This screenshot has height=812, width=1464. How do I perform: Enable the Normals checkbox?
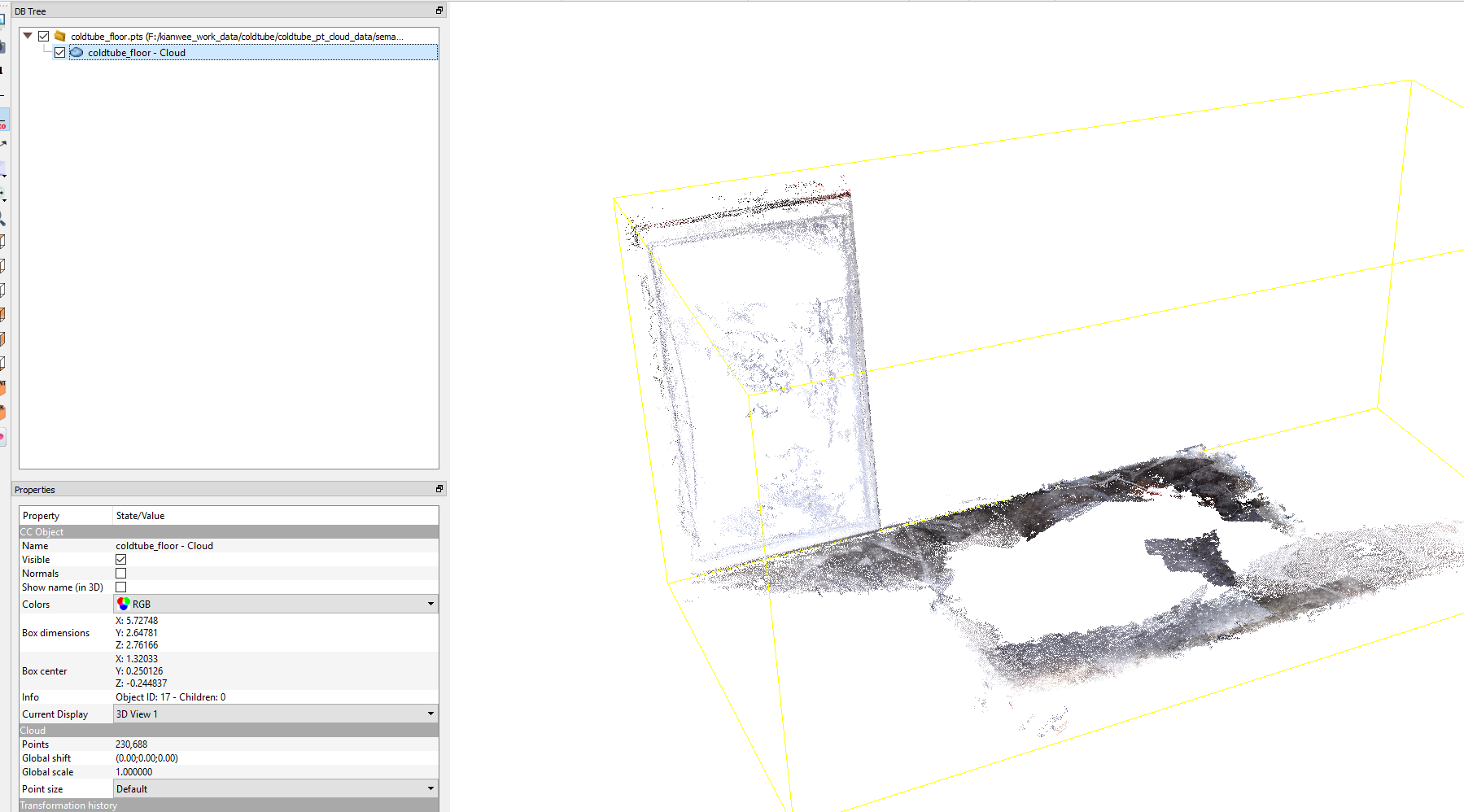click(121, 574)
